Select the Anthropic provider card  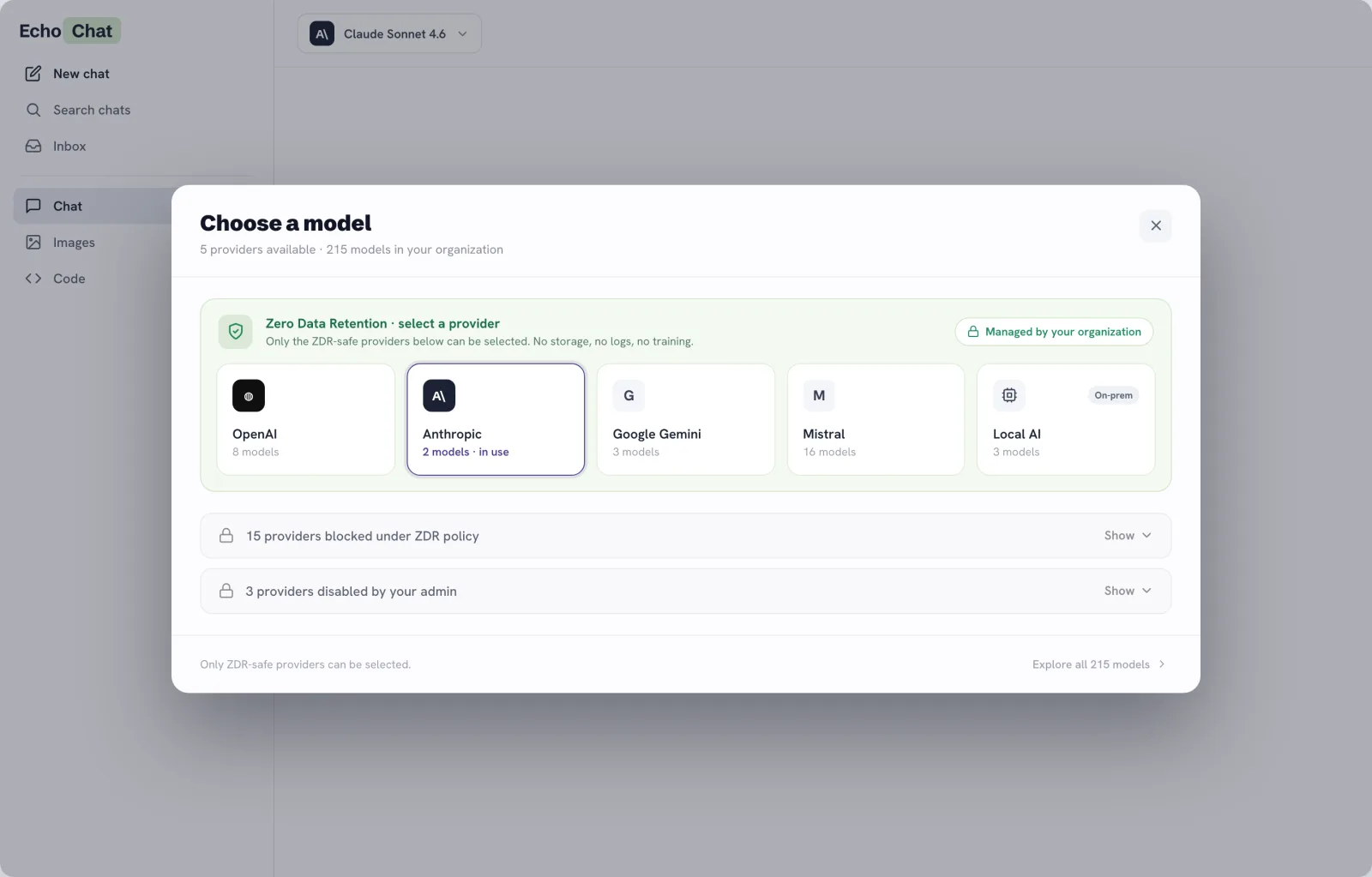coord(496,419)
